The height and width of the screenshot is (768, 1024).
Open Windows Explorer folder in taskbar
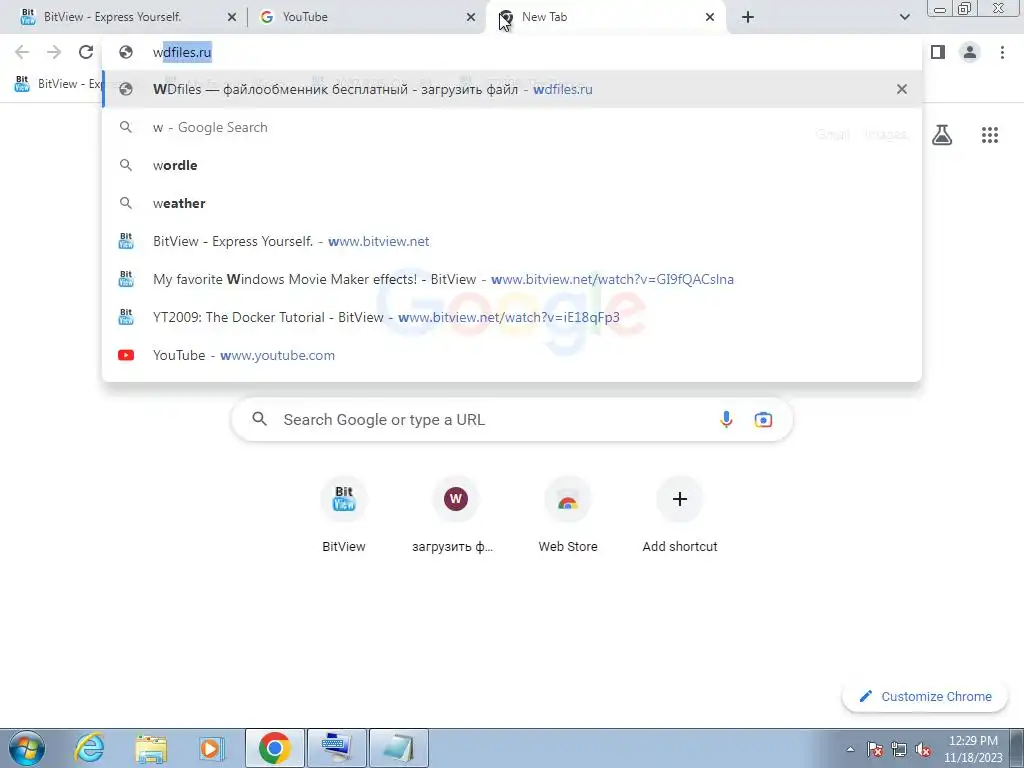click(x=151, y=748)
